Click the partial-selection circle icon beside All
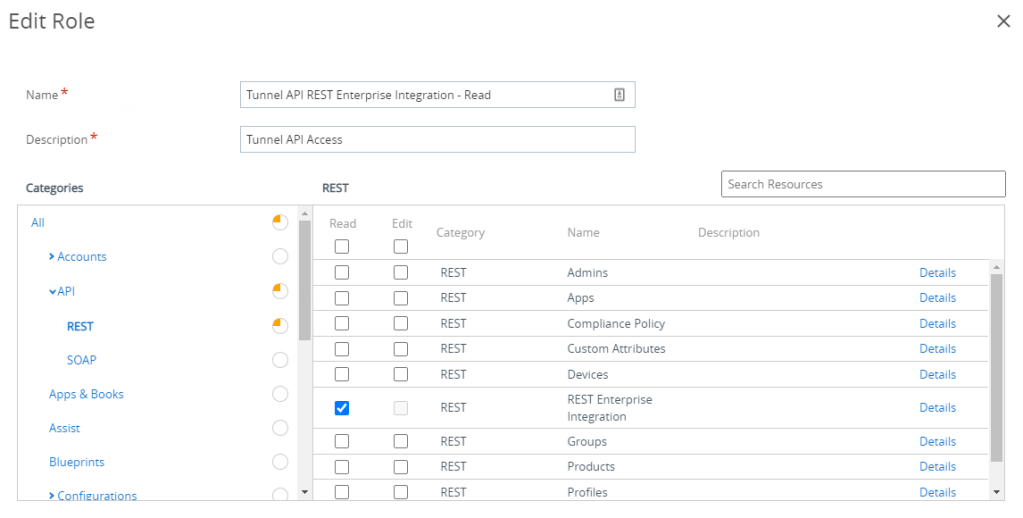This screenshot has width=1023, height=518. pos(280,222)
